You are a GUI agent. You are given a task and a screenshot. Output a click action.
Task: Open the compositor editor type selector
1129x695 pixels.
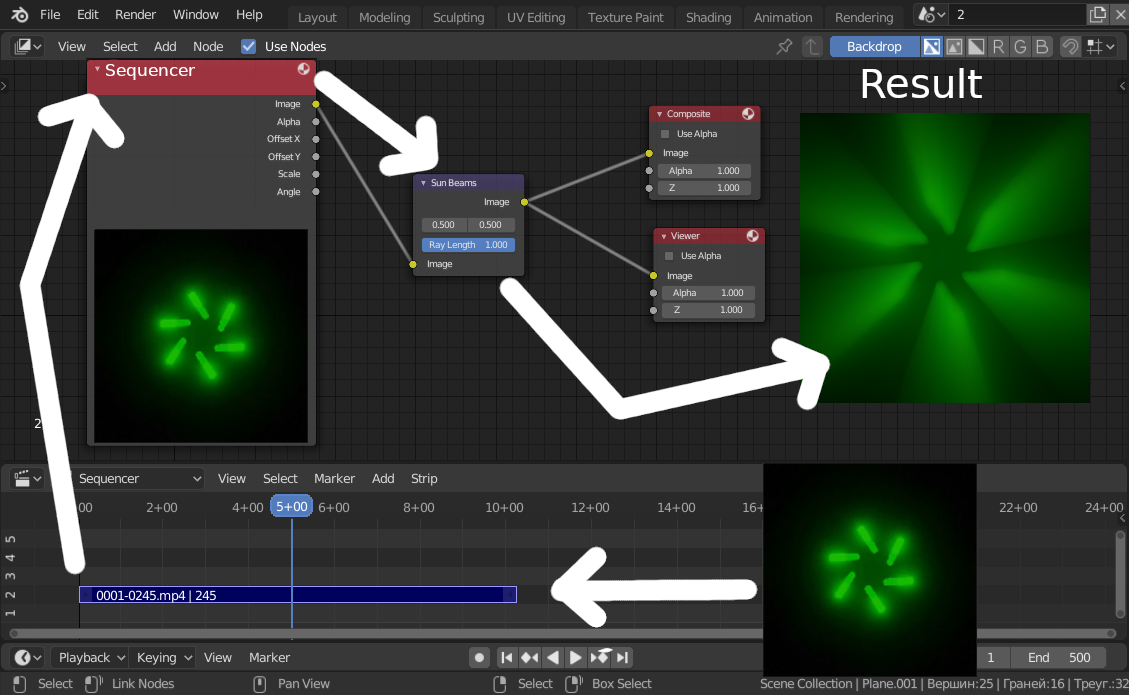27,47
